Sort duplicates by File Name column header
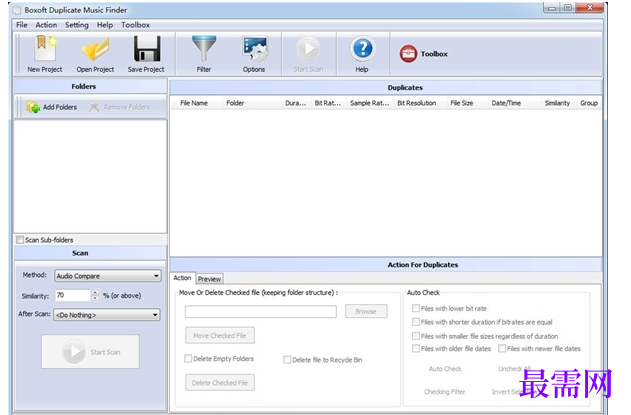631x415 pixels. [193, 103]
